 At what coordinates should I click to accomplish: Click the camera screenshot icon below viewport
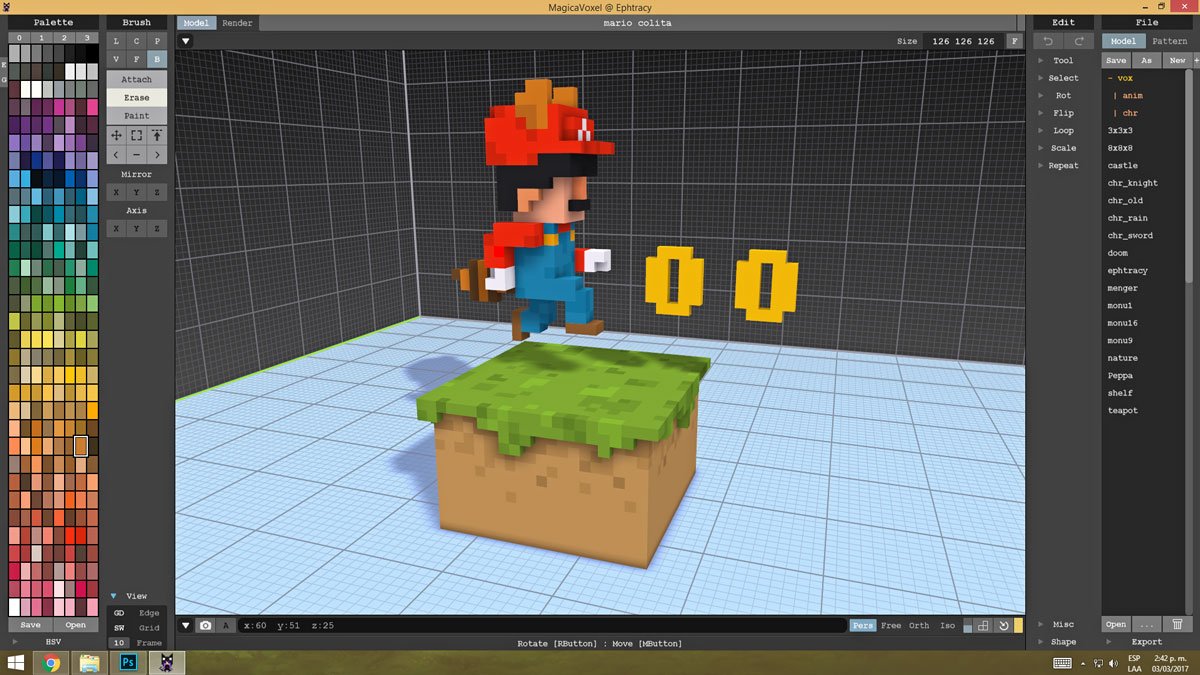205,625
